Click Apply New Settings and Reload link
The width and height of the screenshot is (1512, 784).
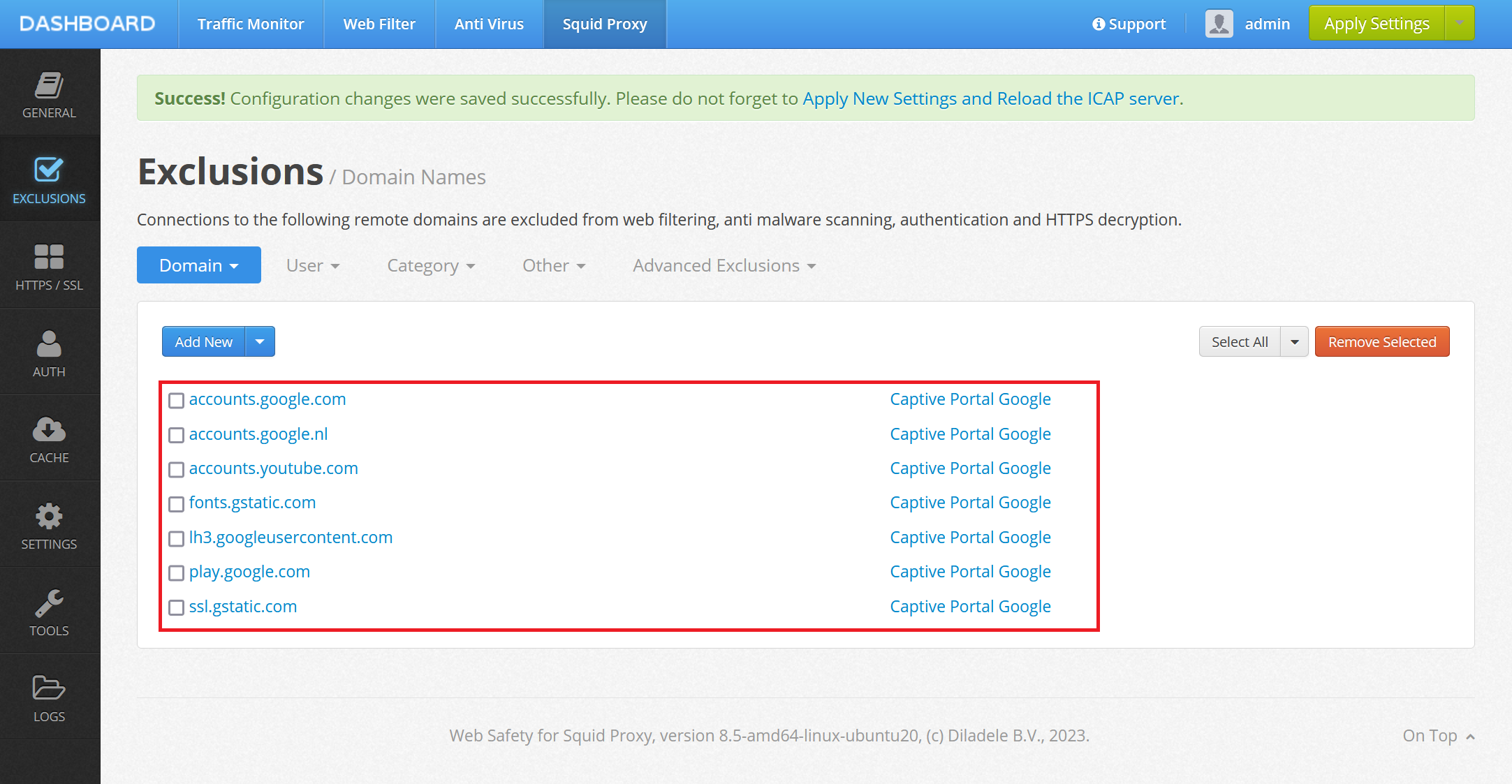pyautogui.click(x=990, y=97)
